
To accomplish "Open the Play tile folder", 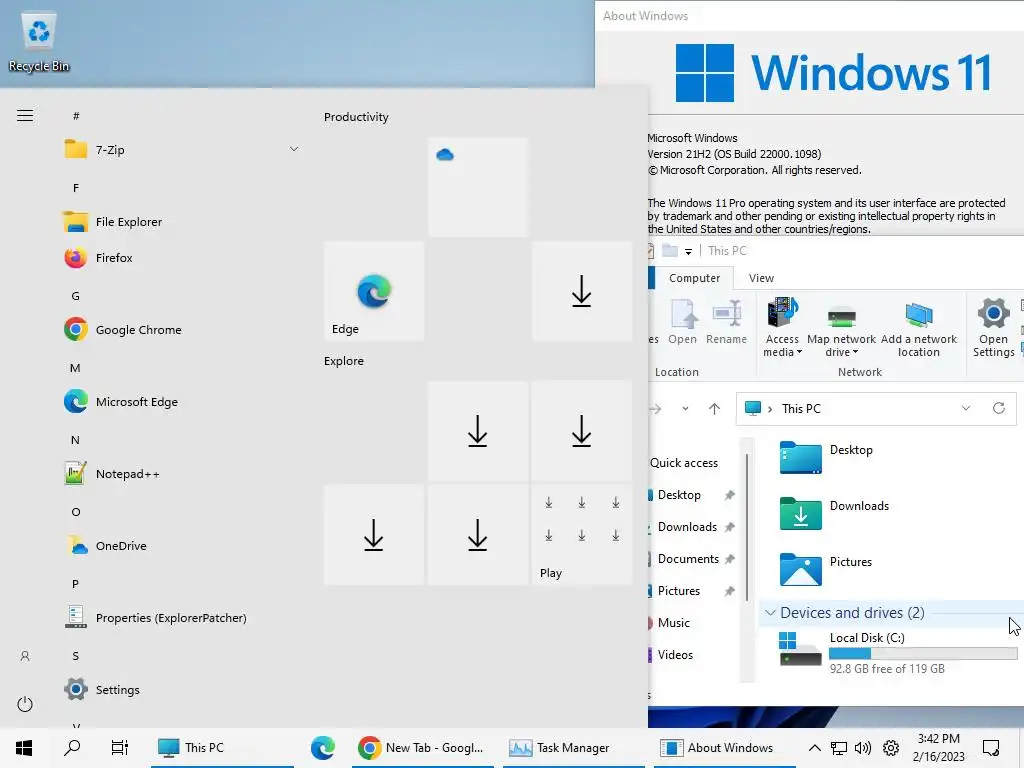I will (x=581, y=535).
